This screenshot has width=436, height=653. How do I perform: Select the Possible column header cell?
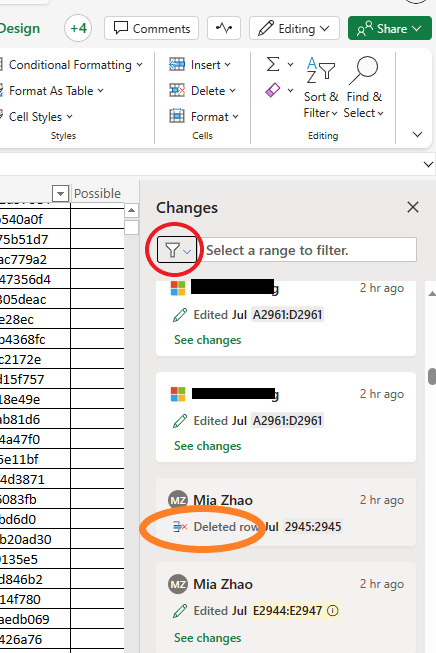point(98,194)
